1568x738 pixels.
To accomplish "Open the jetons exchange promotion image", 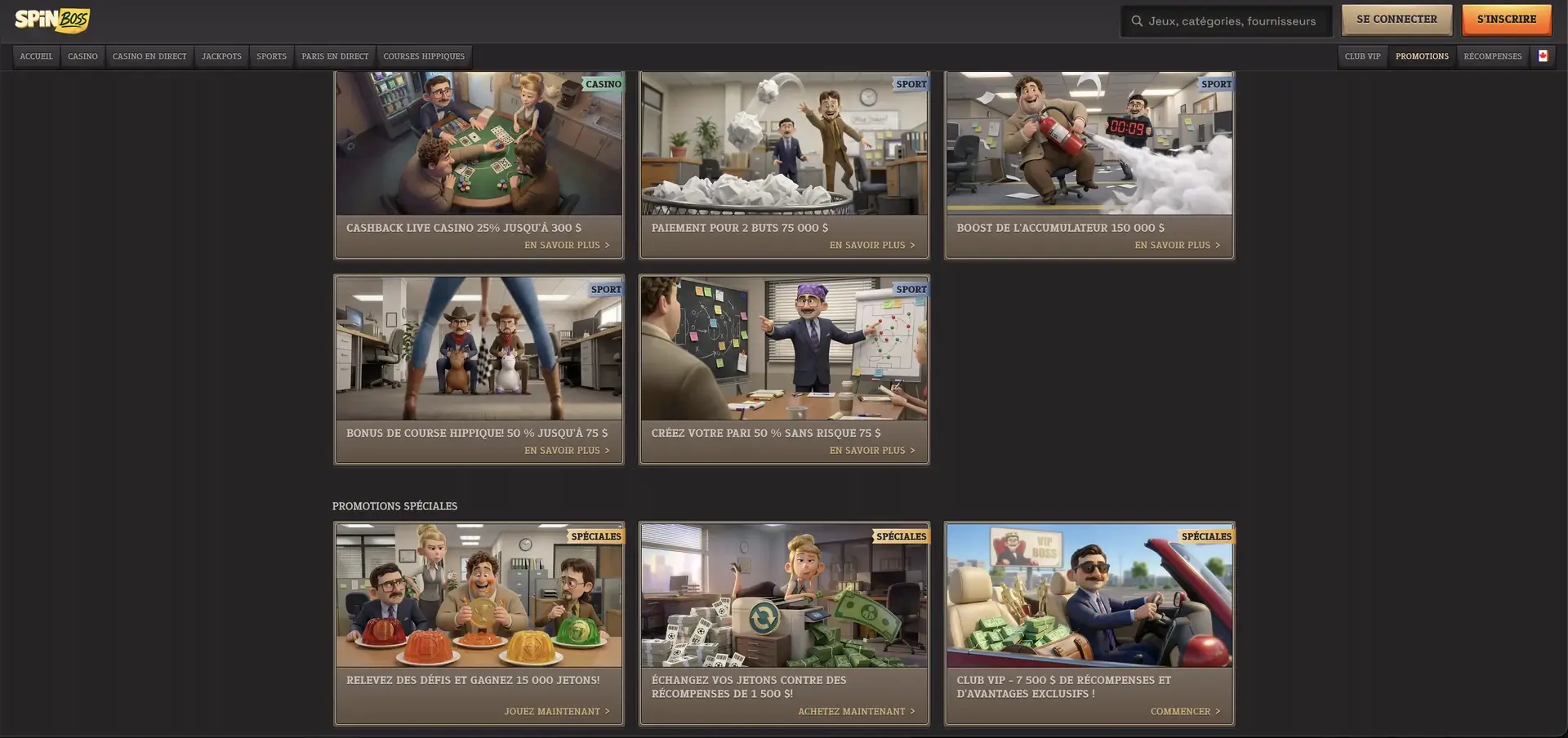I will pyautogui.click(x=784, y=596).
